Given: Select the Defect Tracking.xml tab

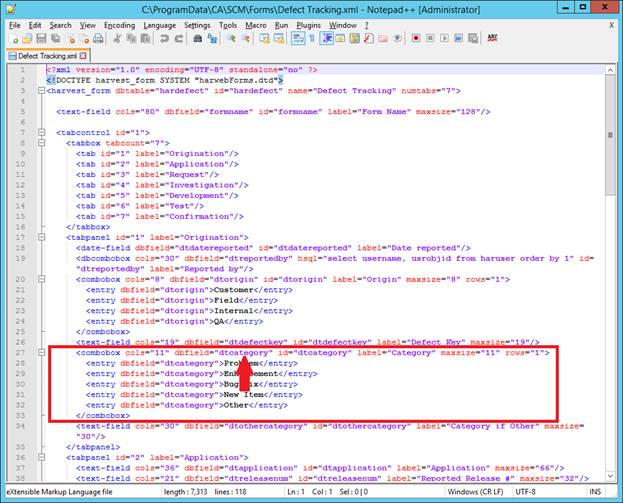Looking at the screenshot, I should (44, 55).
